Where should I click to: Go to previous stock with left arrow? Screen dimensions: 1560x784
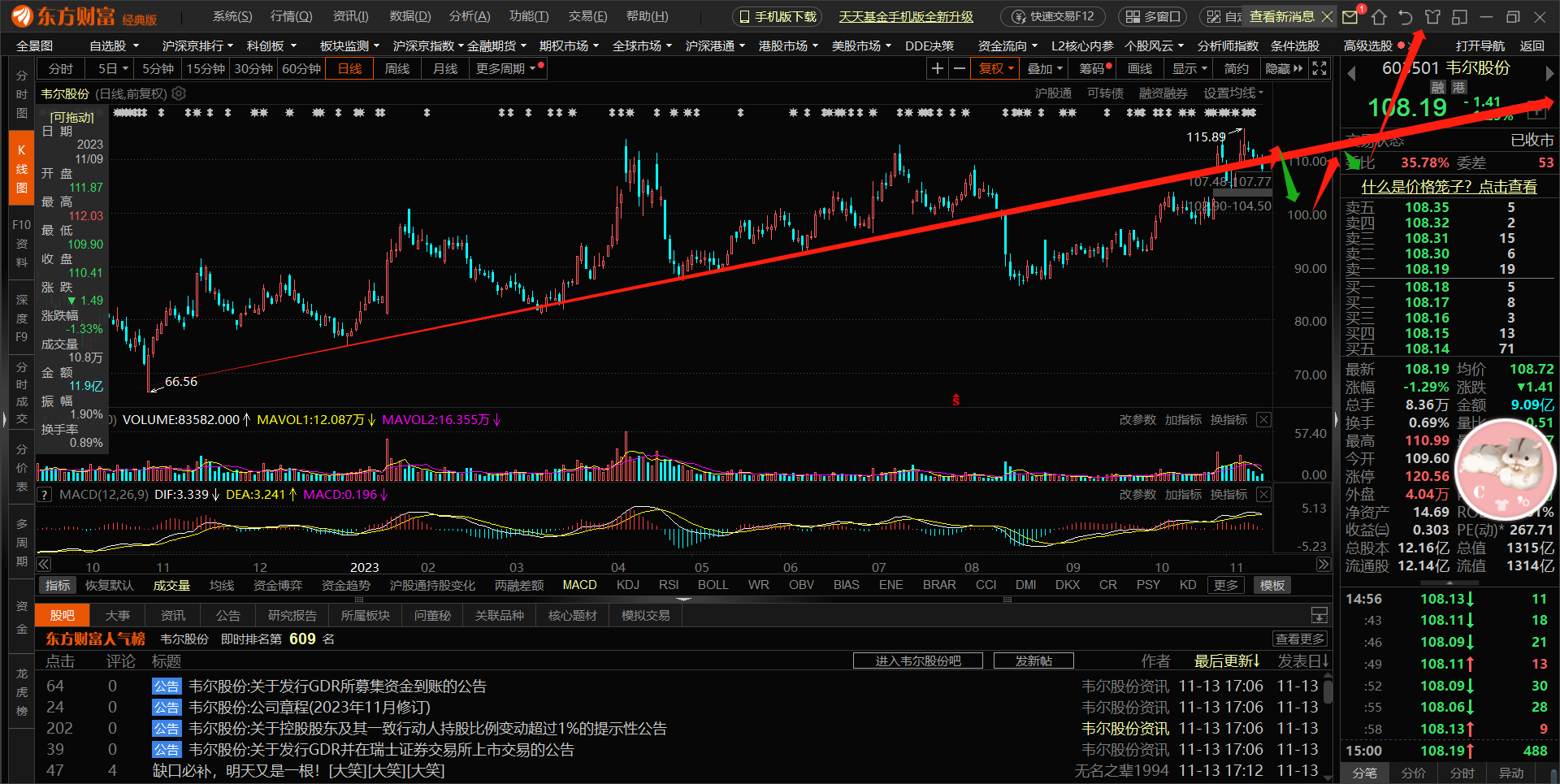(1352, 73)
